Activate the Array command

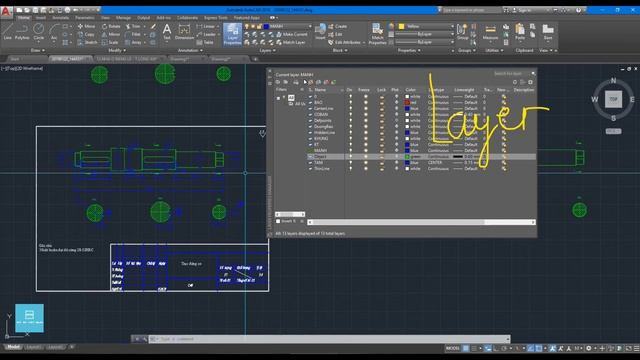[x=133, y=42]
